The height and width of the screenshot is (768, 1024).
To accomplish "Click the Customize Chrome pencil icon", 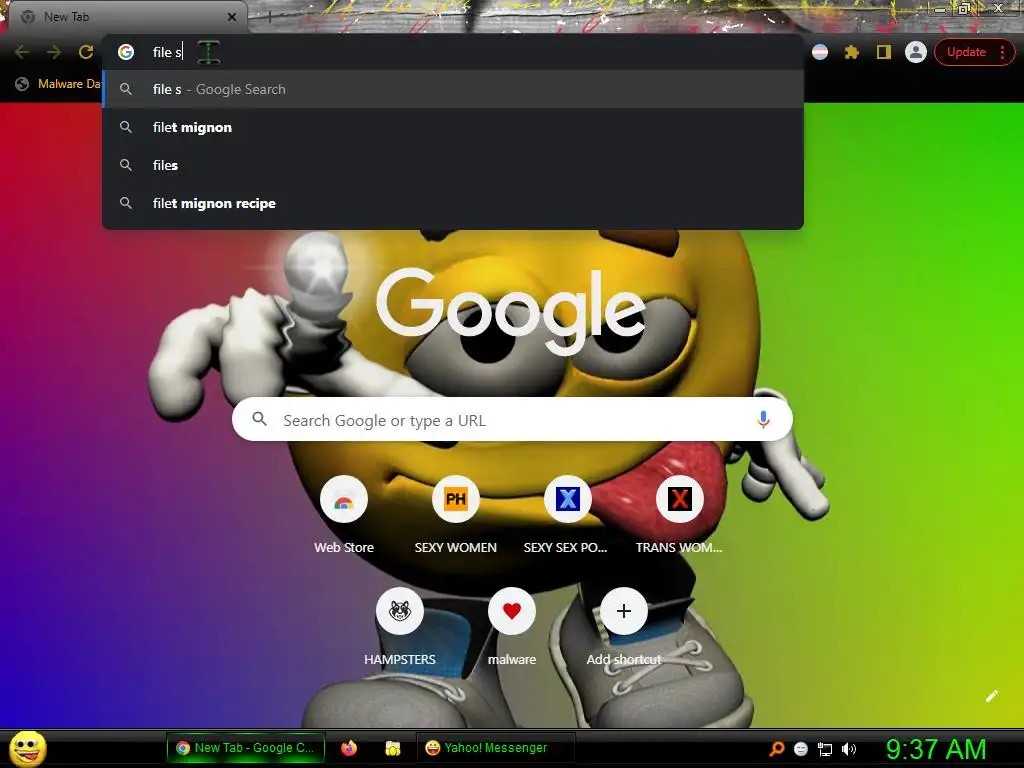I will [x=991, y=696].
